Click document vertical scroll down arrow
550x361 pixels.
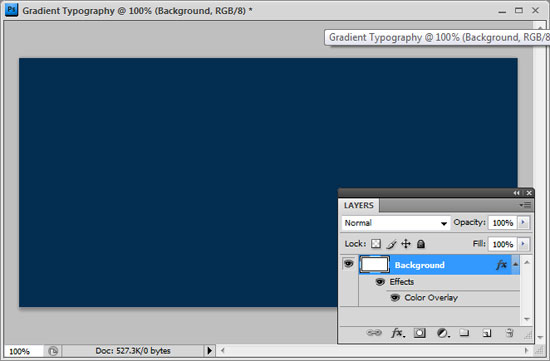point(540,337)
